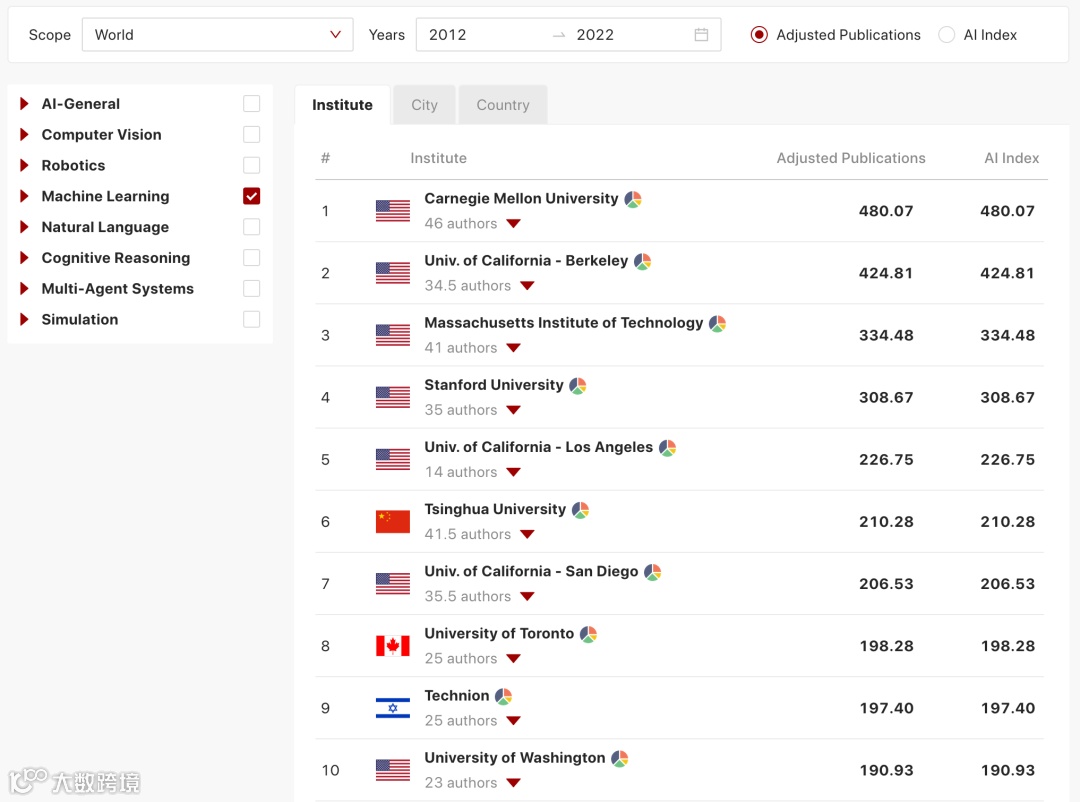Open pie chart icon for Technion
This screenshot has width=1080, height=802.
point(503,696)
